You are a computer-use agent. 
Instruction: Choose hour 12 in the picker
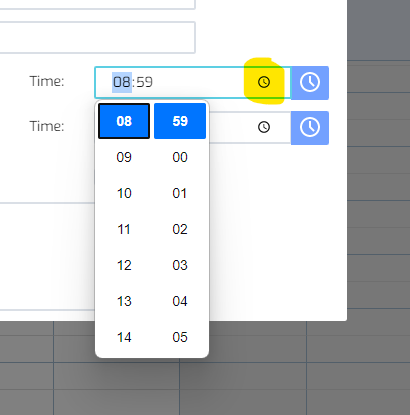point(124,265)
